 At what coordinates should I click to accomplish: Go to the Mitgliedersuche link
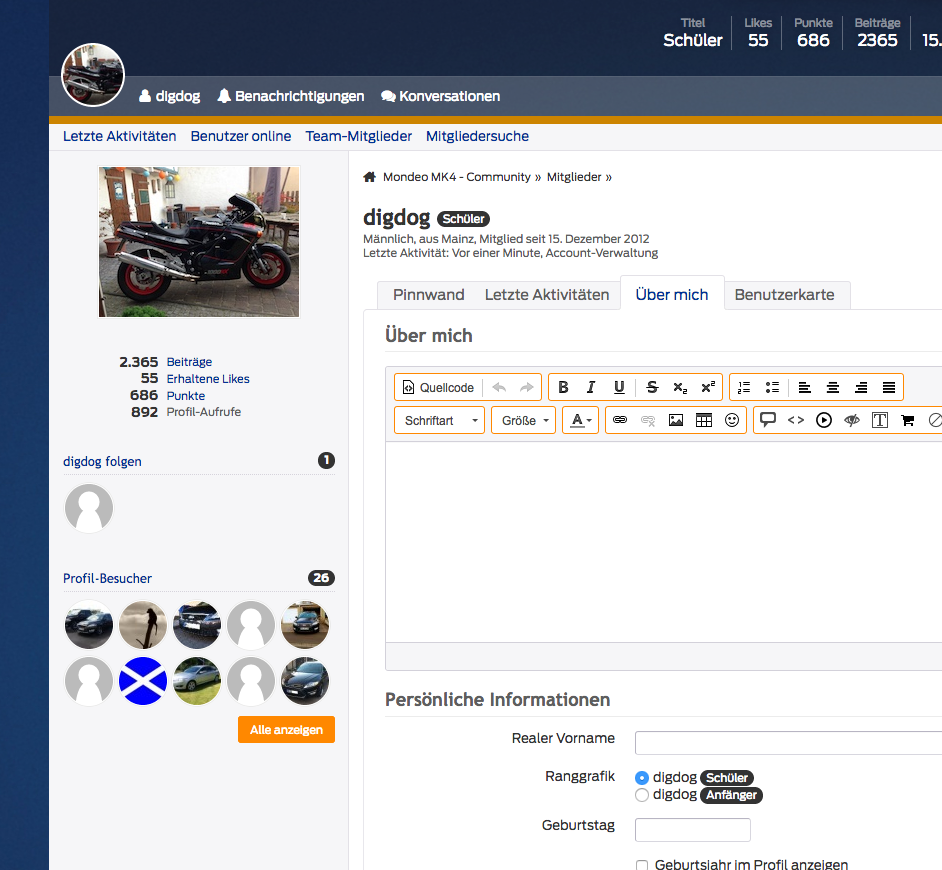click(x=477, y=136)
